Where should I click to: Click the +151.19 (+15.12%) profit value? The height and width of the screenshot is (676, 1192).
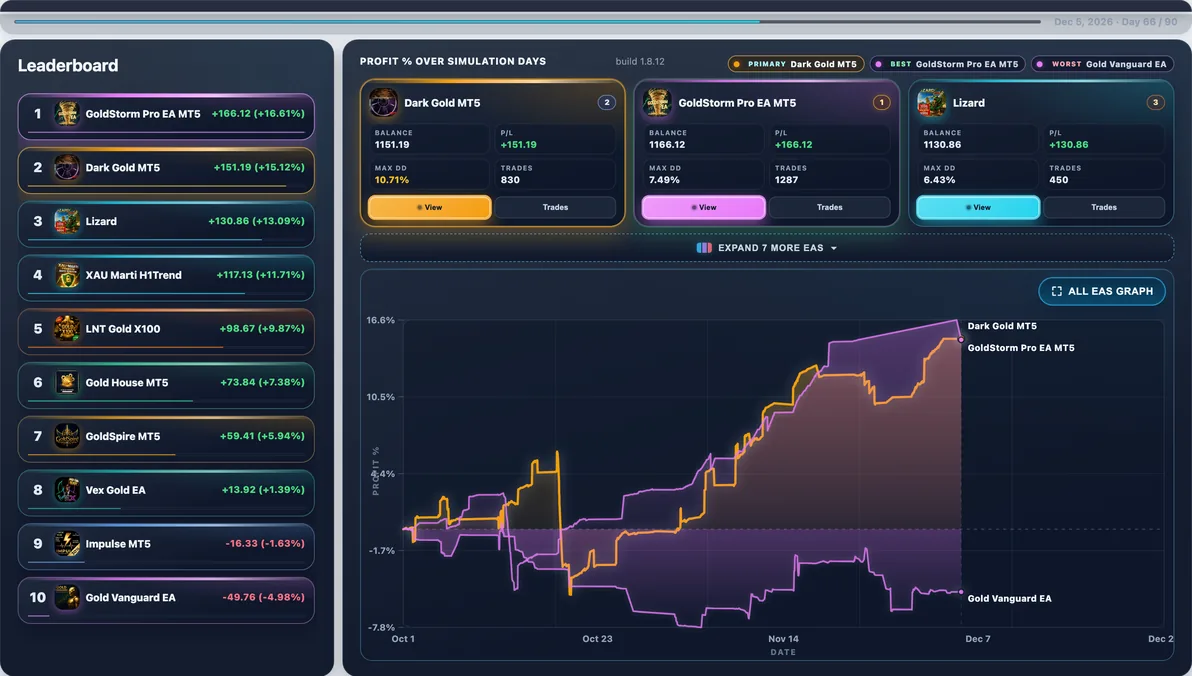(x=258, y=167)
